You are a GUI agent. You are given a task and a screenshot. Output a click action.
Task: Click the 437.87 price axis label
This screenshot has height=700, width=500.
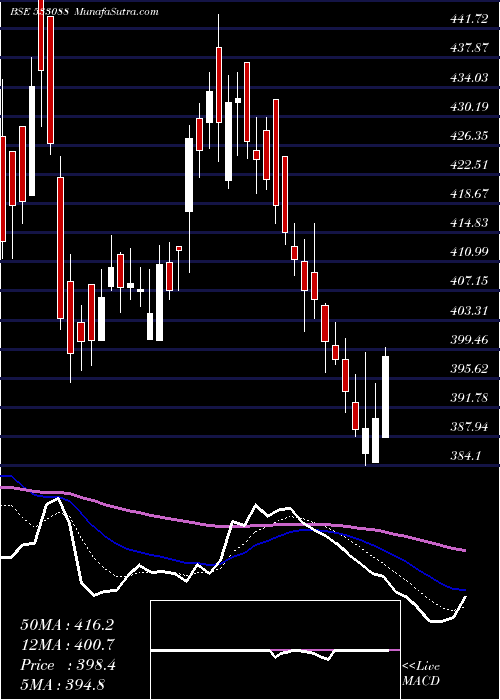pyautogui.click(x=469, y=48)
